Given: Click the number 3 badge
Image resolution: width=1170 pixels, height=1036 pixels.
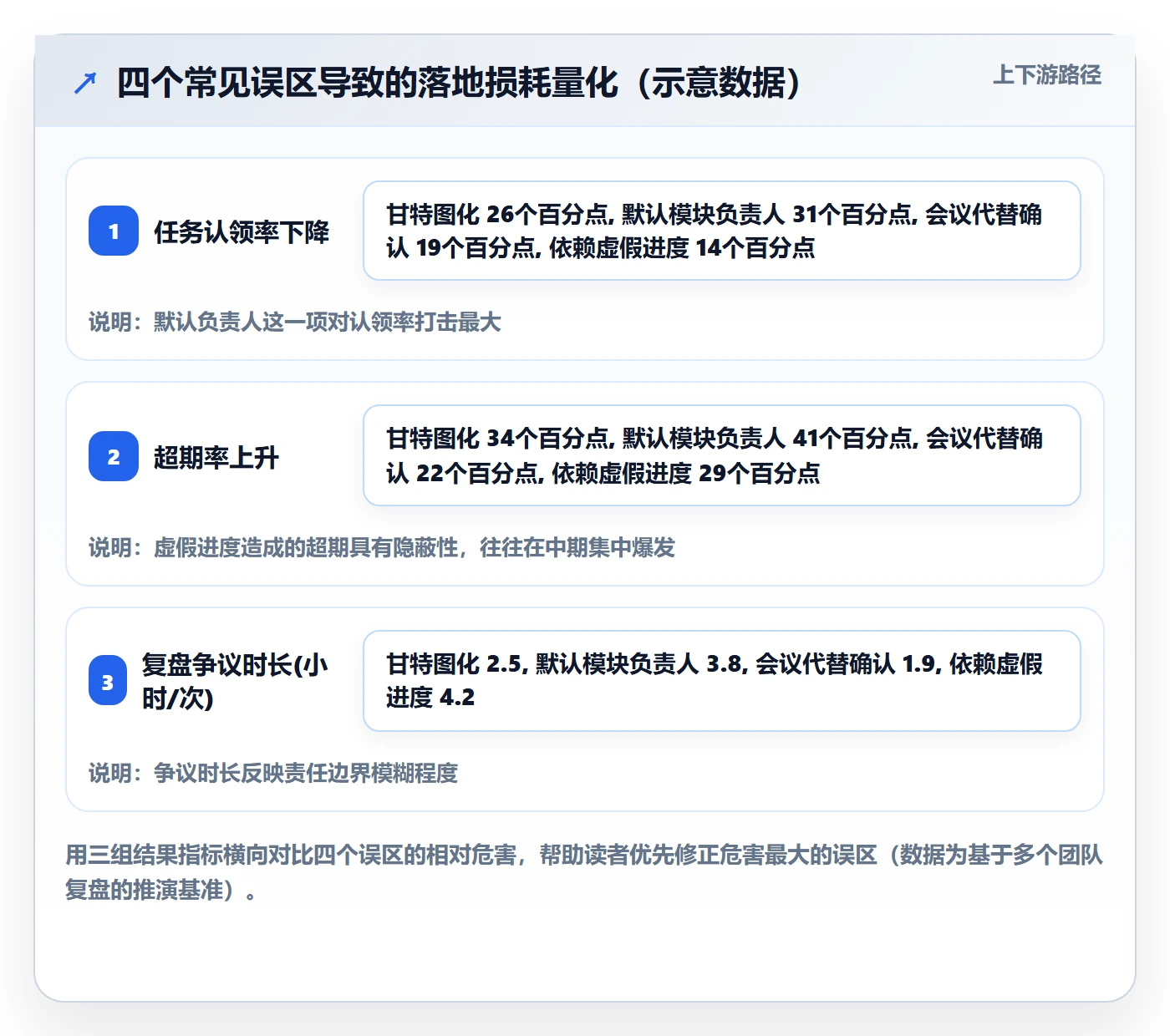Looking at the screenshot, I should pyautogui.click(x=108, y=681).
